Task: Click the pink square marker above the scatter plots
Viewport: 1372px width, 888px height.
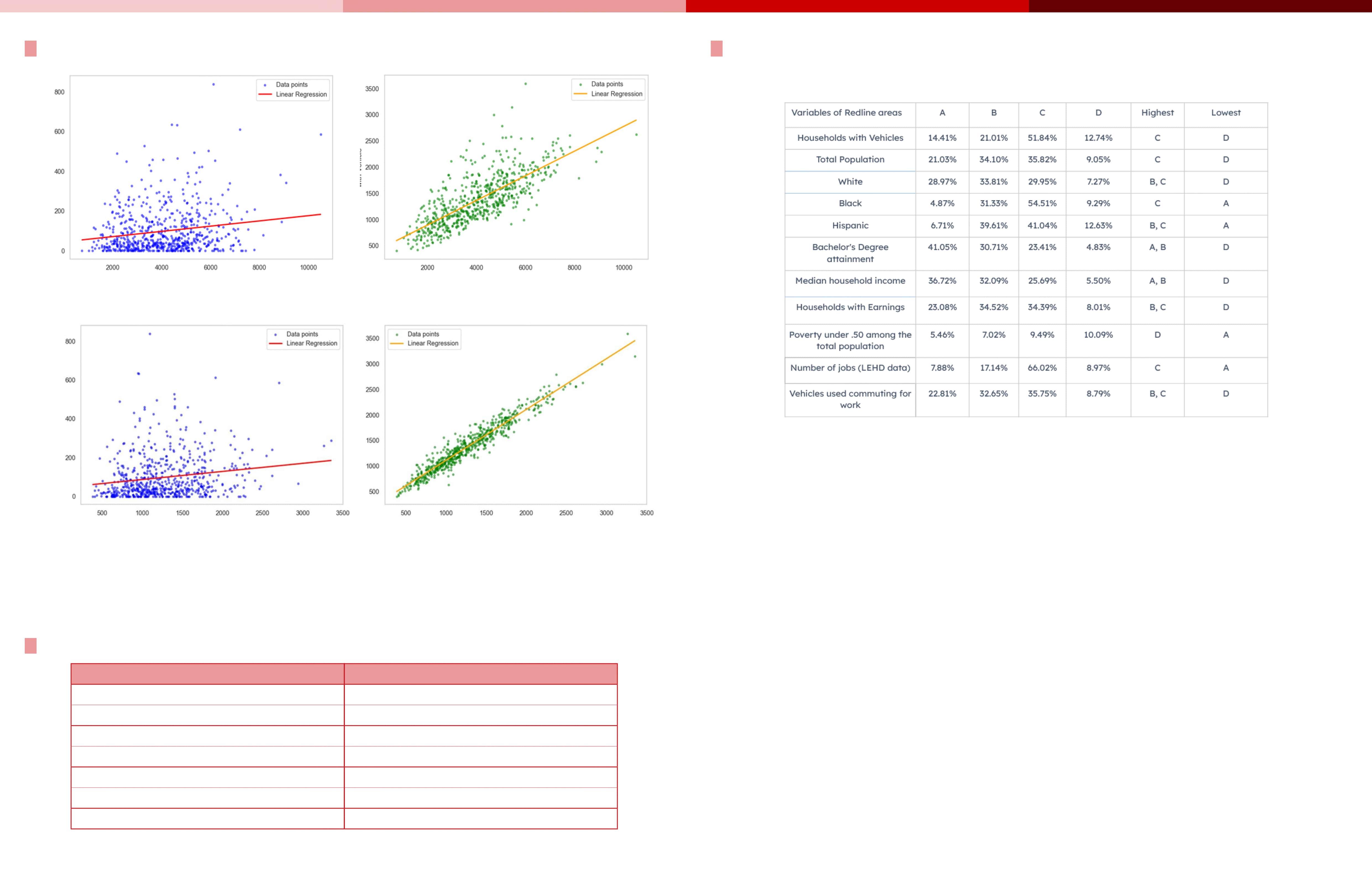Action: pos(31,48)
